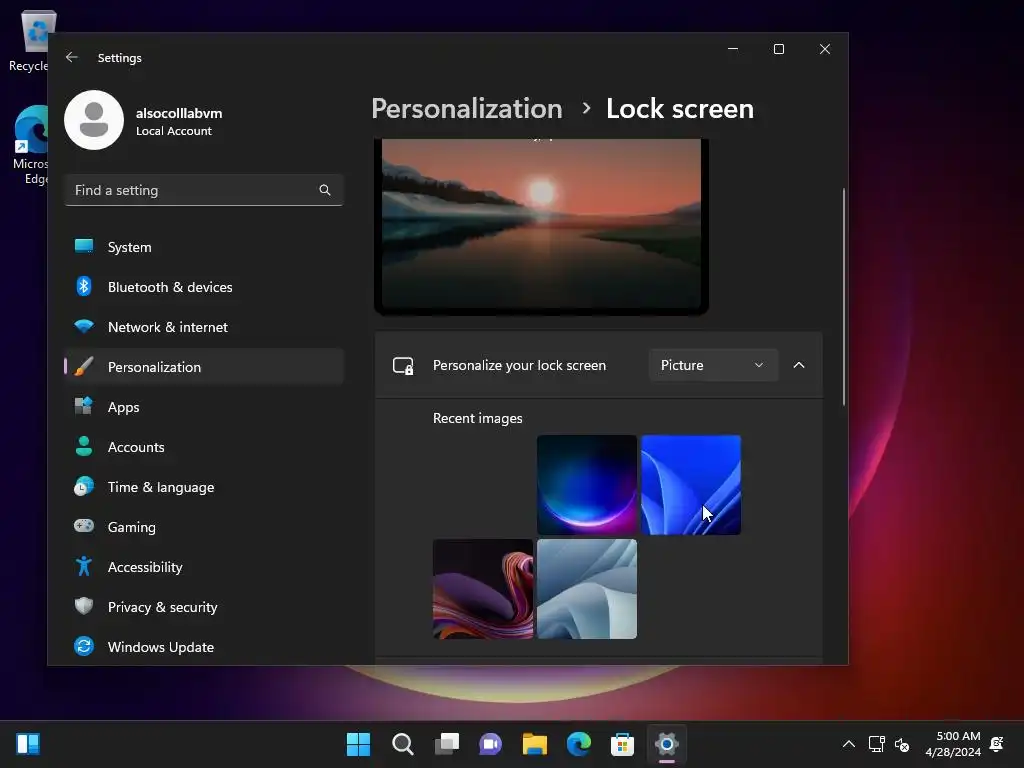Click the search magnifier in Find a setting
The image size is (1024, 768).
325,190
